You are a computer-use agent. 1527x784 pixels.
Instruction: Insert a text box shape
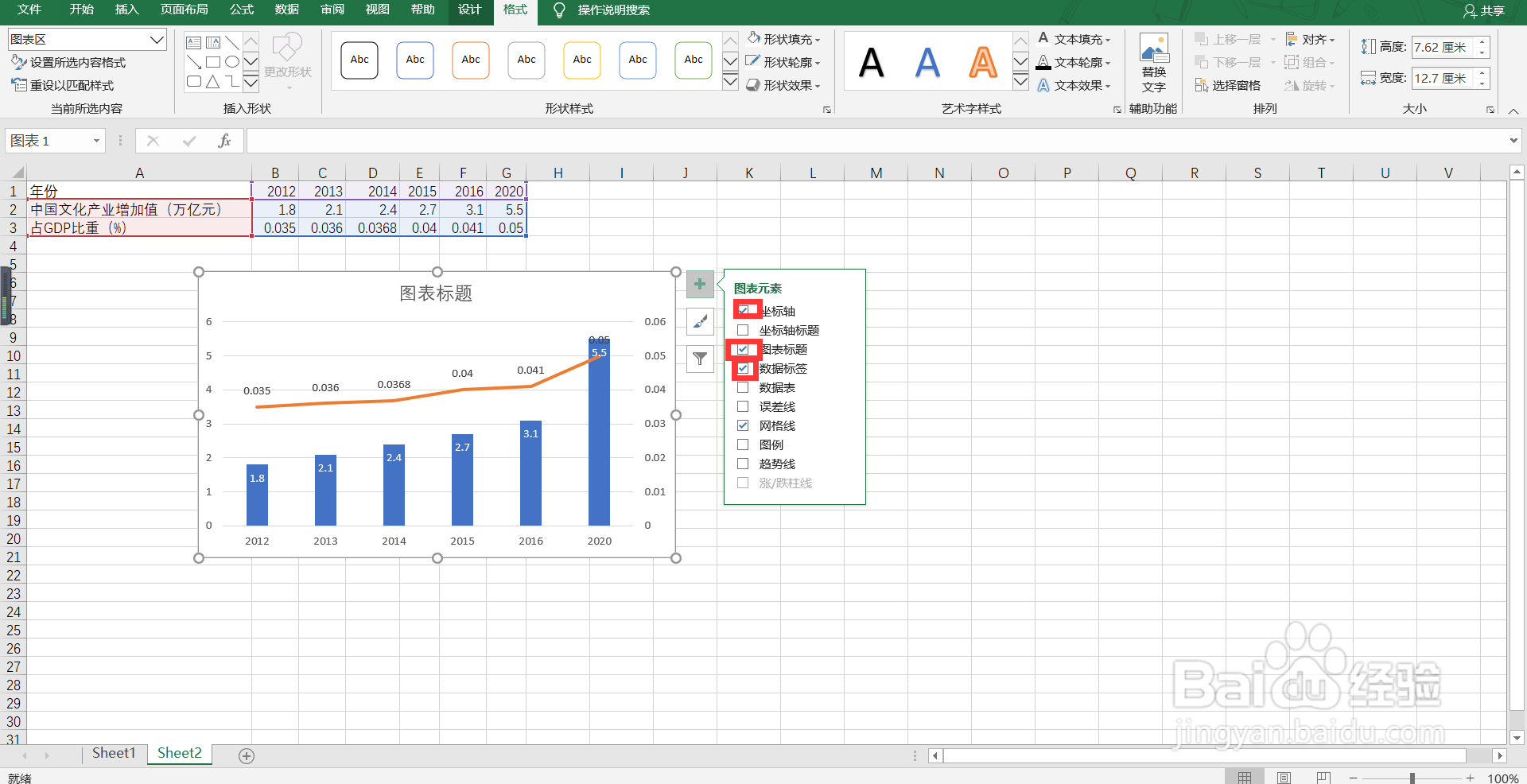click(x=193, y=43)
